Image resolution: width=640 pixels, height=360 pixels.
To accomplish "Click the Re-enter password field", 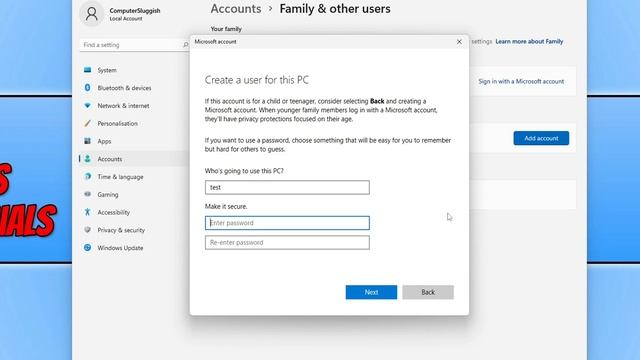I will click(x=287, y=242).
